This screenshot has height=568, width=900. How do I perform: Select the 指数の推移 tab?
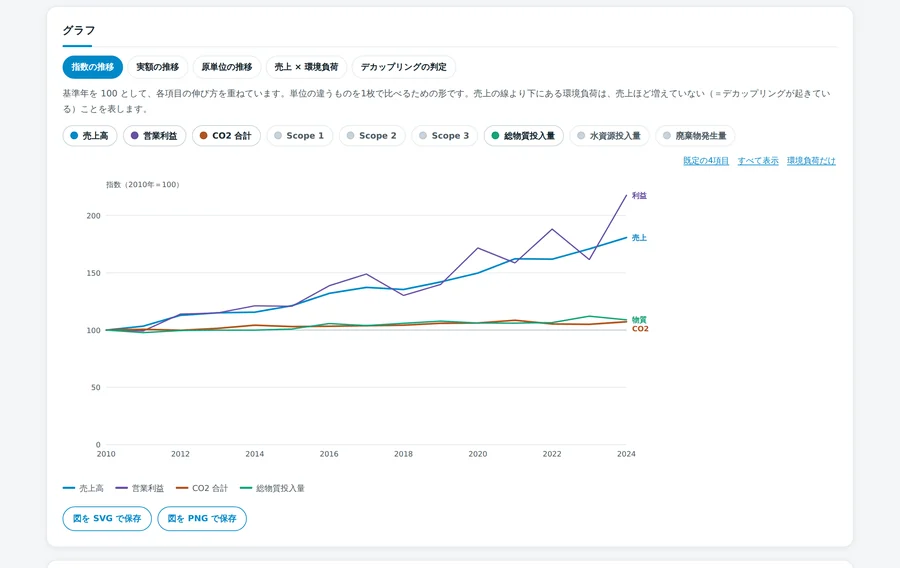(92, 67)
